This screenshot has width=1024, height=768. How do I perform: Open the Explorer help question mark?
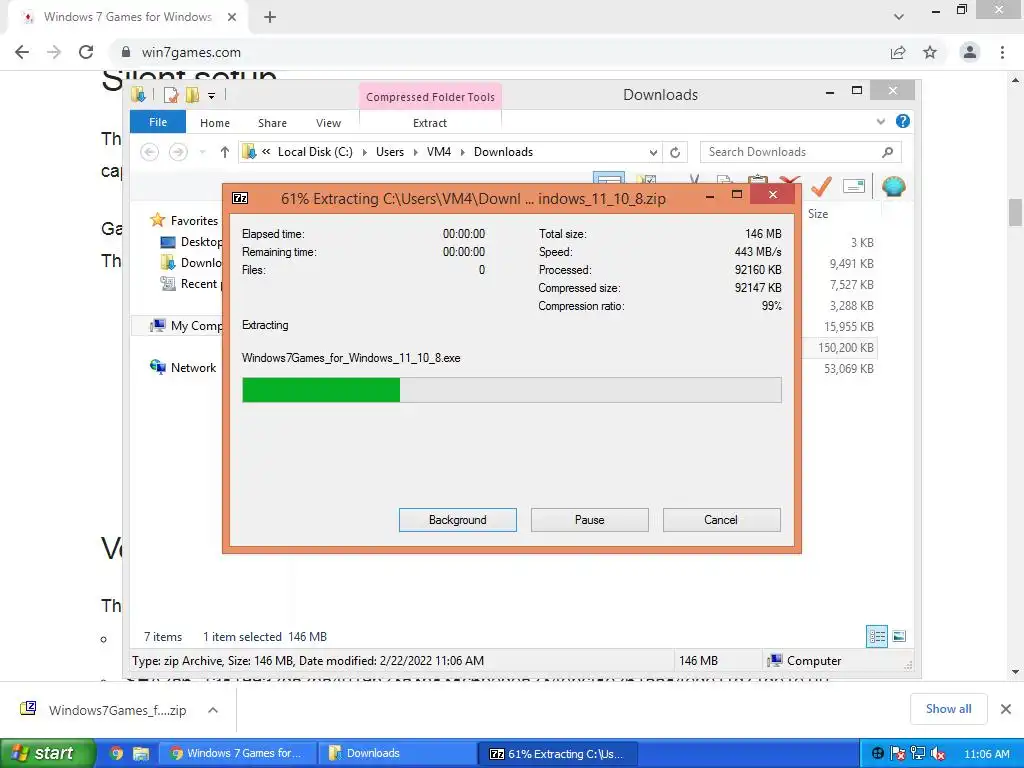(903, 121)
